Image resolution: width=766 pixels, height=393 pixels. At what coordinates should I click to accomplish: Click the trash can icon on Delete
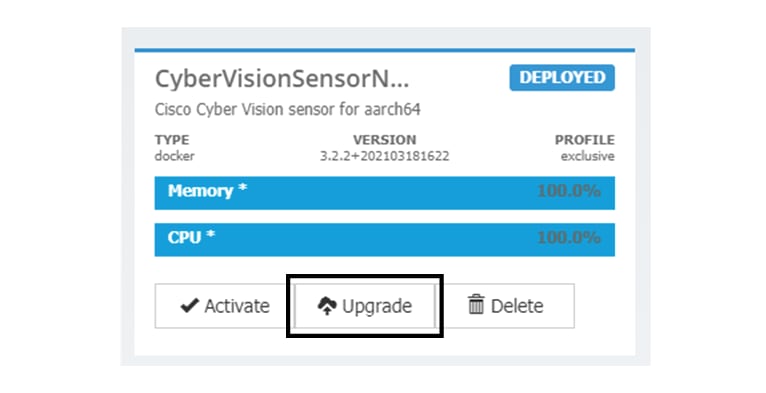coord(476,305)
